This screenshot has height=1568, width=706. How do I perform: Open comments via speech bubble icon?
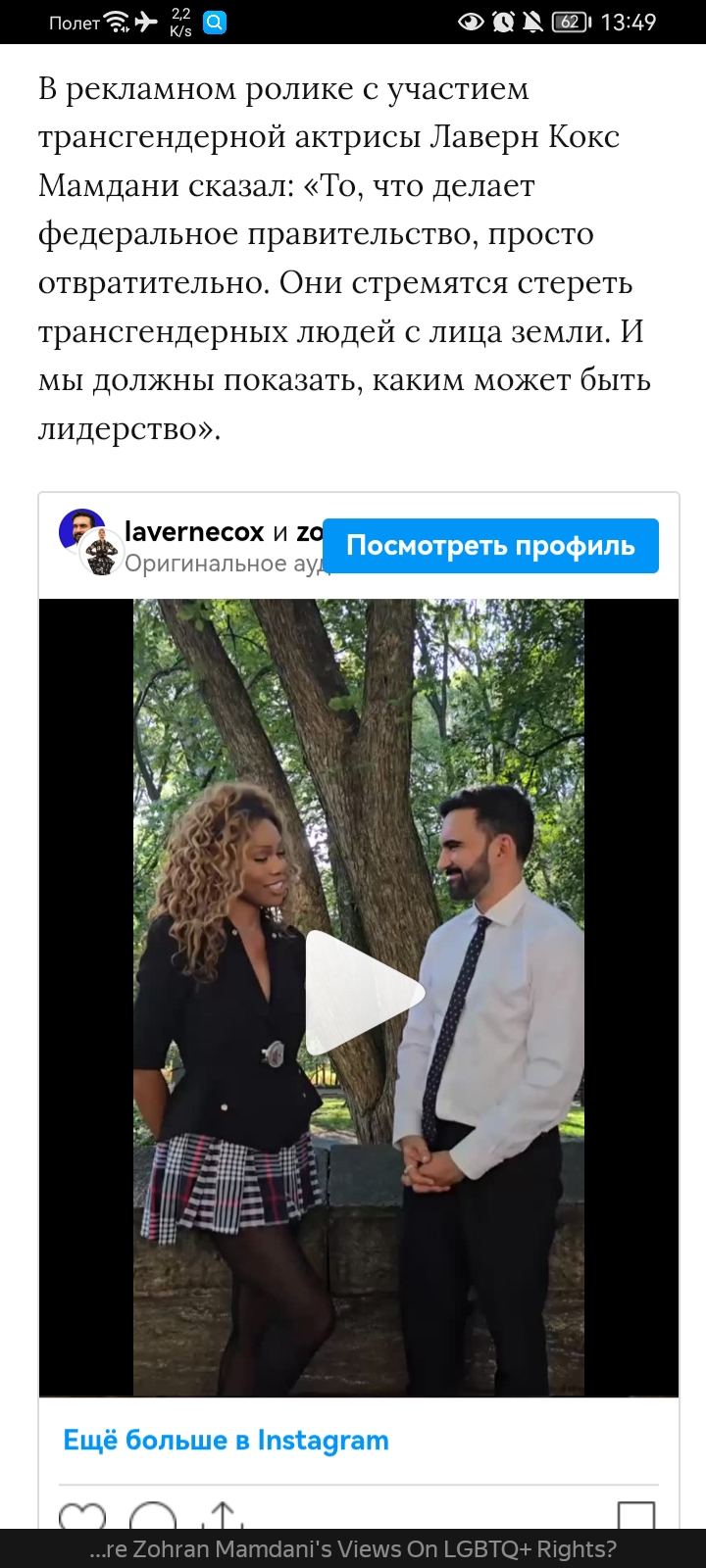click(x=153, y=1515)
